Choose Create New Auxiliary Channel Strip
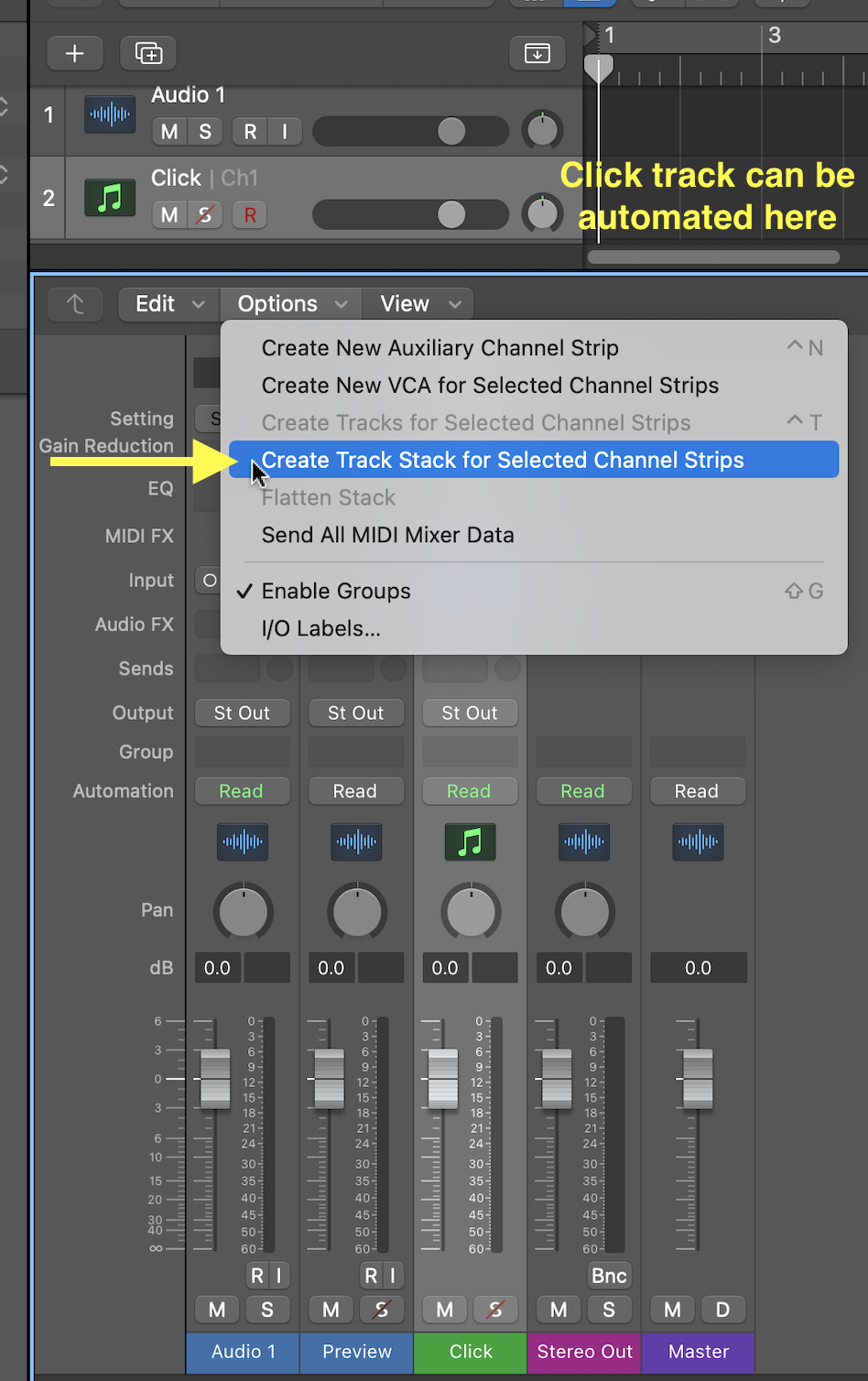The height and width of the screenshot is (1381, 868). (x=439, y=348)
